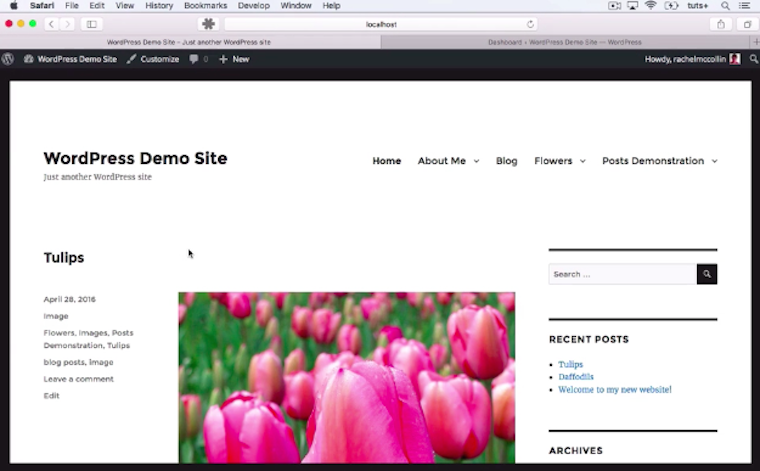Image resolution: width=760 pixels, height=471 pixels.
Task: Click the Tulips post heading
Action: (x=64, y=258)
